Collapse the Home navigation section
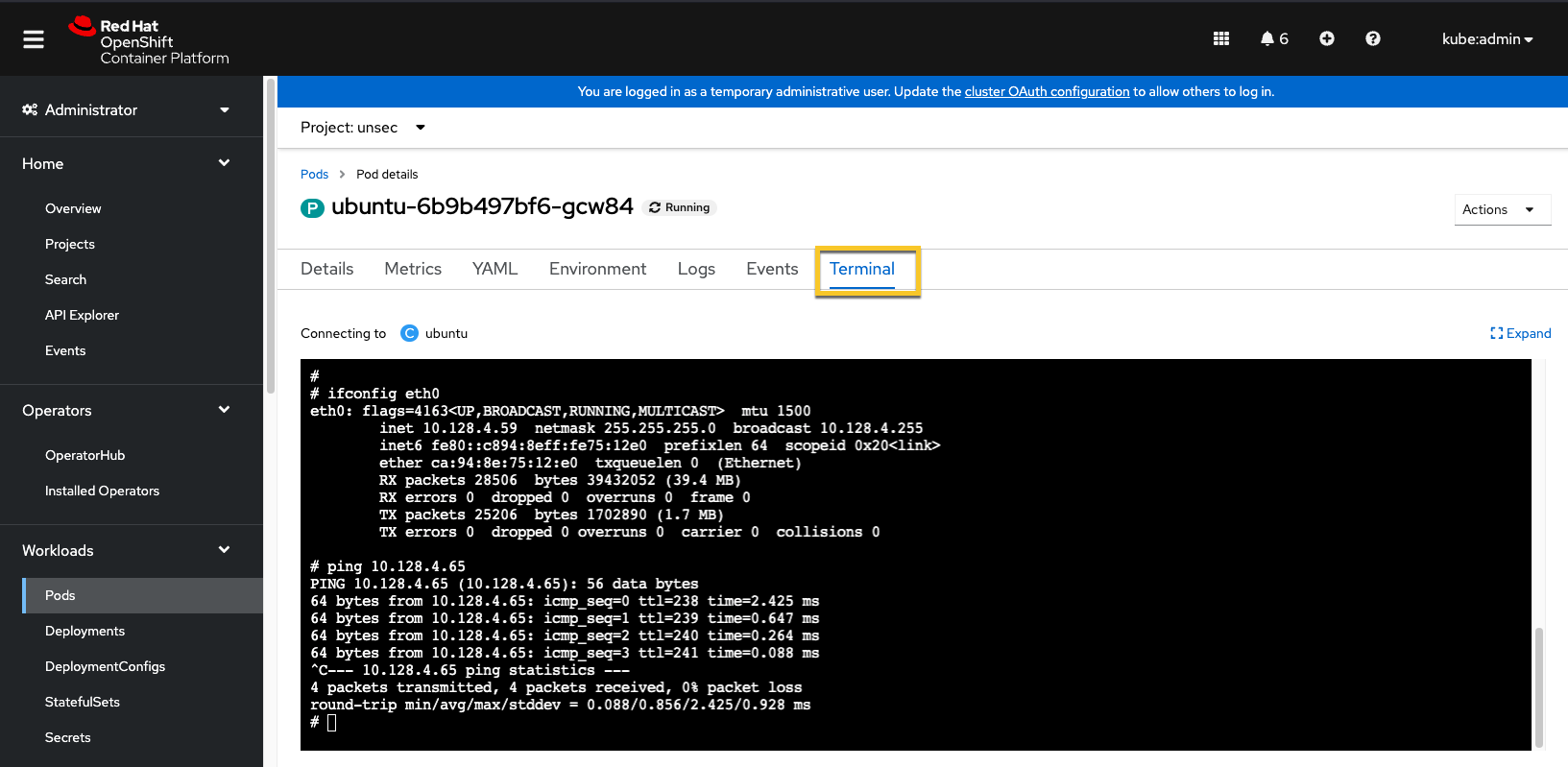1568x767 pixels. tap(126, 164)
